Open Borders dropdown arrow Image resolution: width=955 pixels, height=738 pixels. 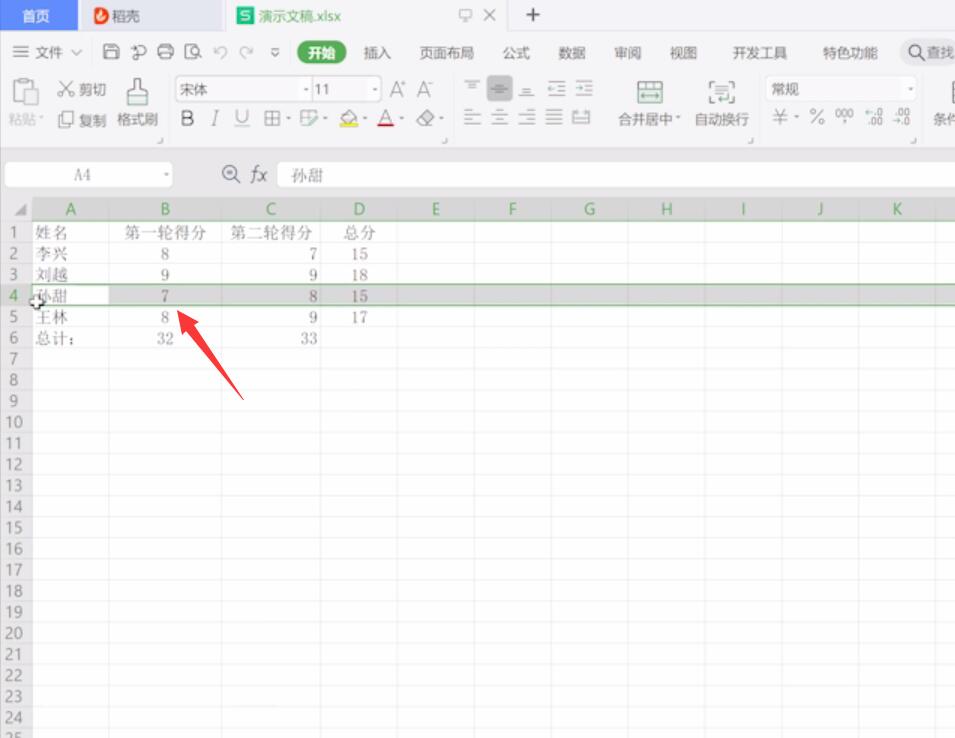point(288,118)
